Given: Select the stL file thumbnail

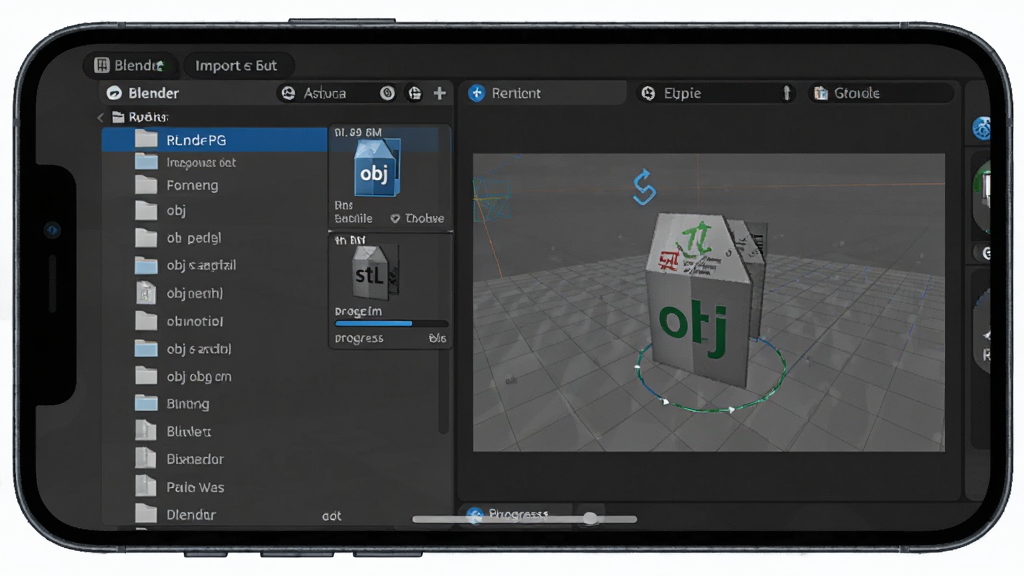Looking at the screenshot, I should click(x=375, y=272).
